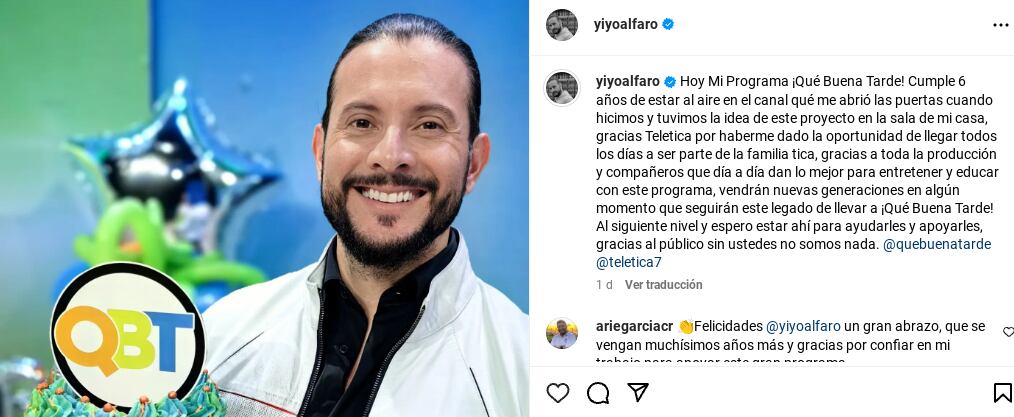Open the ariegarciacr commenter avatar

coord(561,333)
